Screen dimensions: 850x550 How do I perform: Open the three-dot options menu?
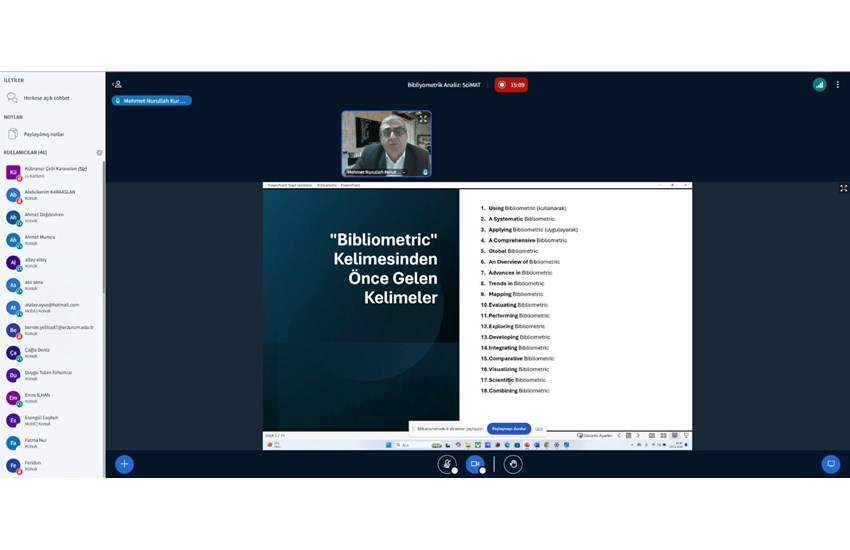[x=838, y=85]
